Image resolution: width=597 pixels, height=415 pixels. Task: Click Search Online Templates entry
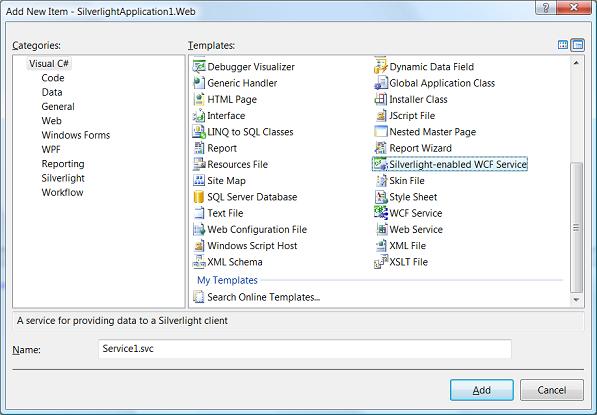[257, 297]
